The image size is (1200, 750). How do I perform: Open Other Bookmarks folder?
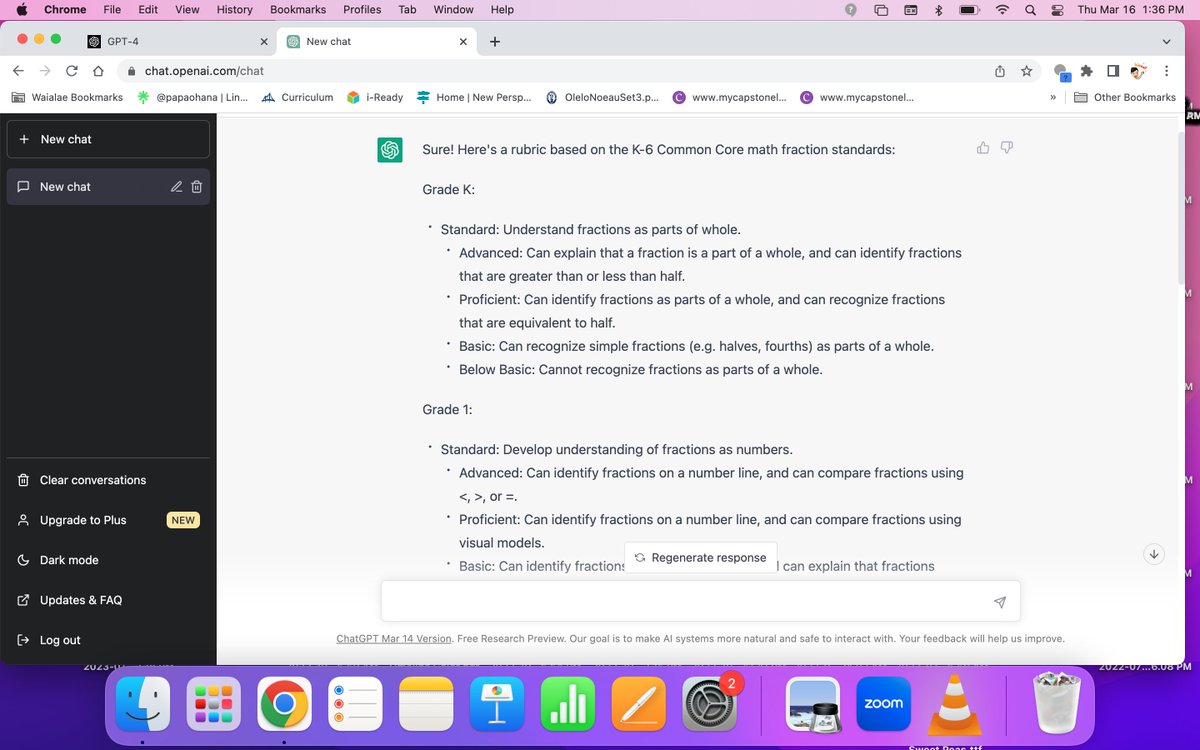tap(1125, 97)
